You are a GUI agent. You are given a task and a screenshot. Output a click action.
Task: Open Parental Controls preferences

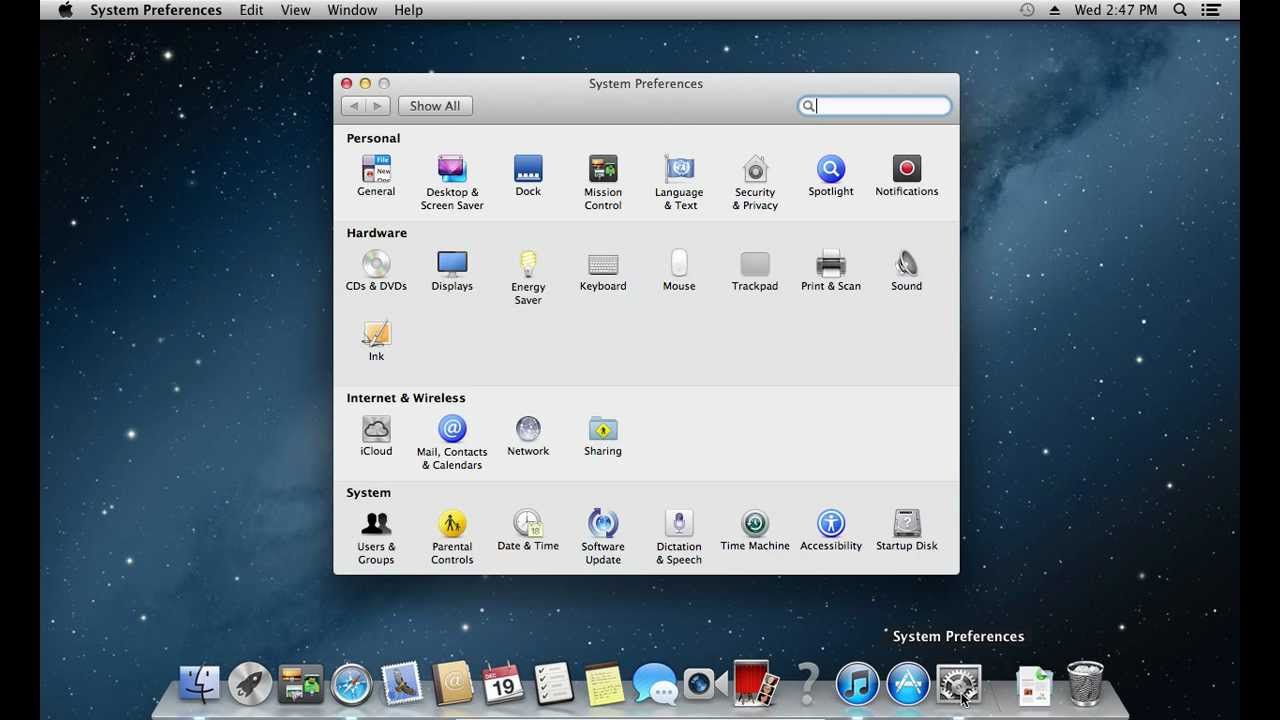click(x=452, y=537)
